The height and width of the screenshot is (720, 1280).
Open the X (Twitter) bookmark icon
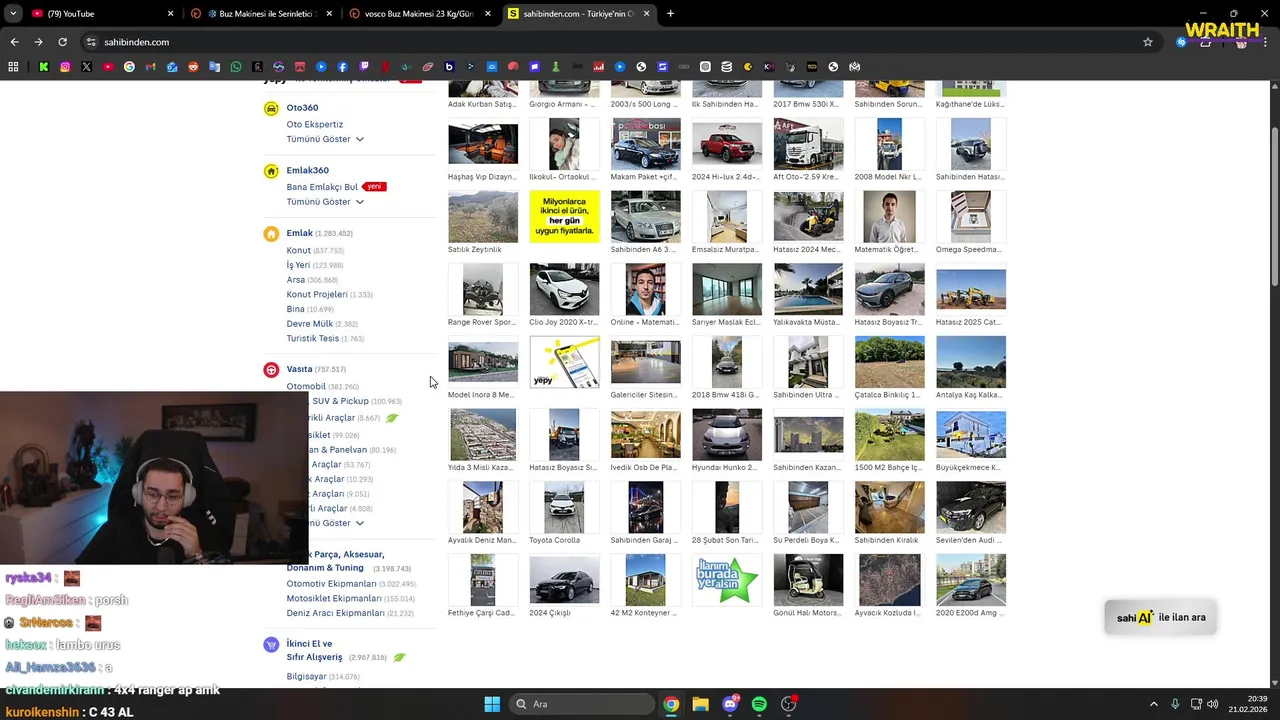tap(86, 67)
